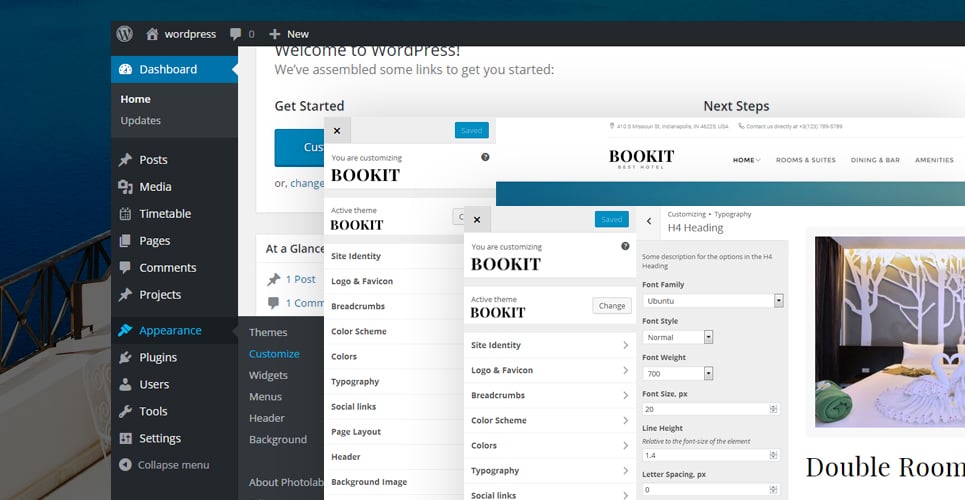Open the Font Weight 700 dropdown
Viewport: 965px width, 500px height.
(678, 373)
